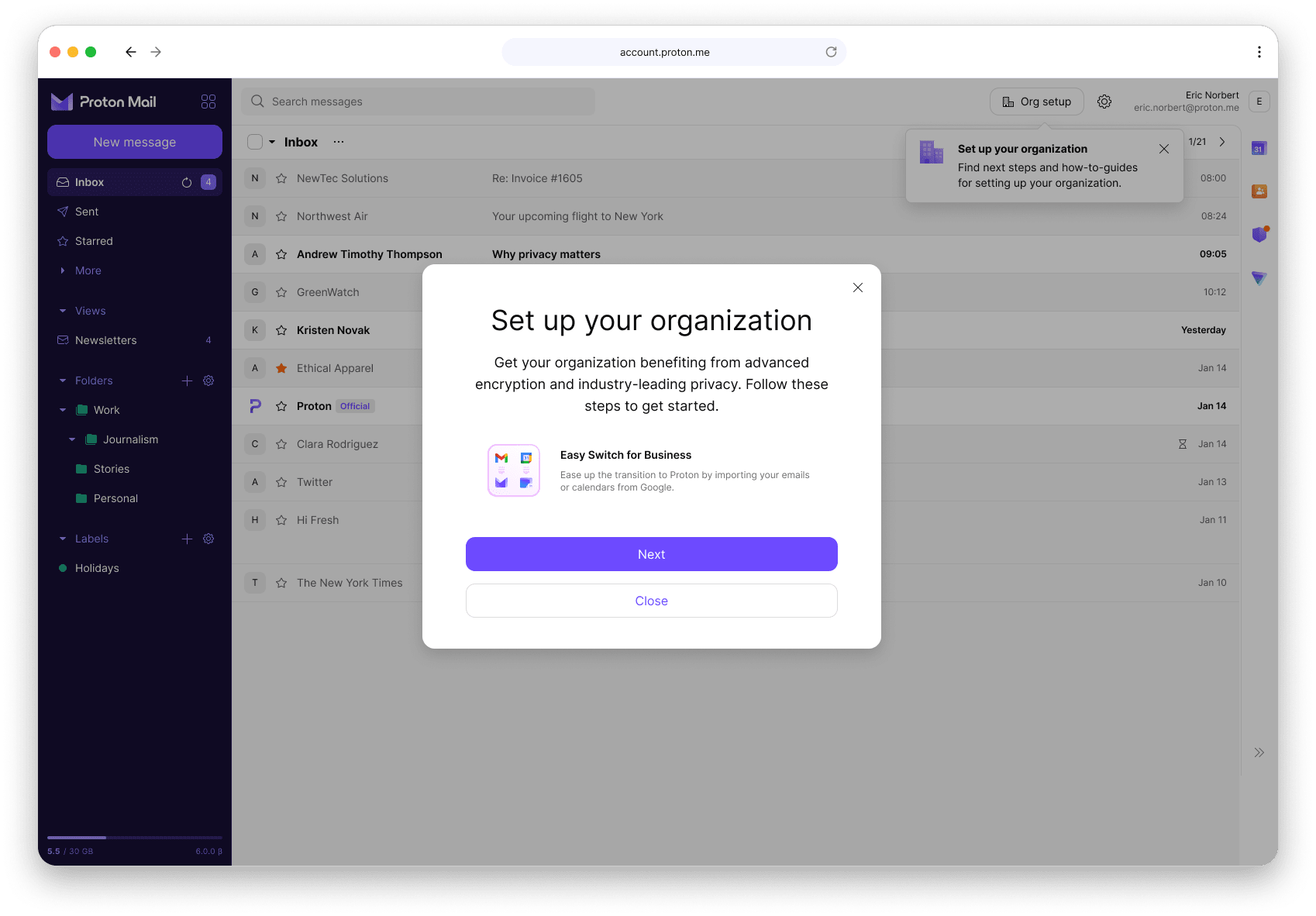Screen dimensions: 1316x916
Task: Add a new folder with plus icon
Action: click(187, 381)
